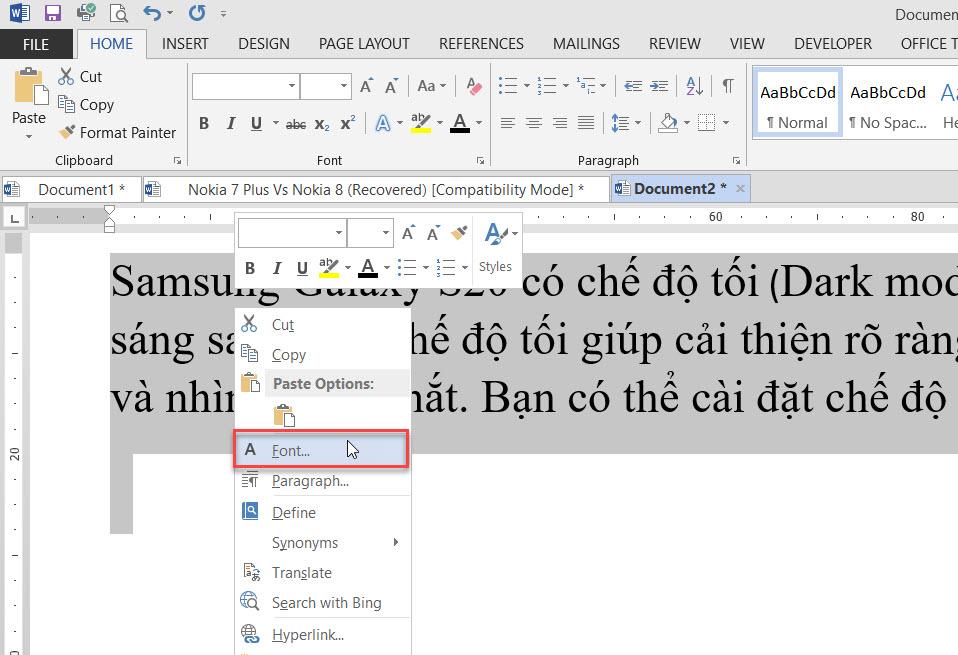958x655 pixels.
Task: Toggle italic formatting in the Font group
Action: click(231, 123)
